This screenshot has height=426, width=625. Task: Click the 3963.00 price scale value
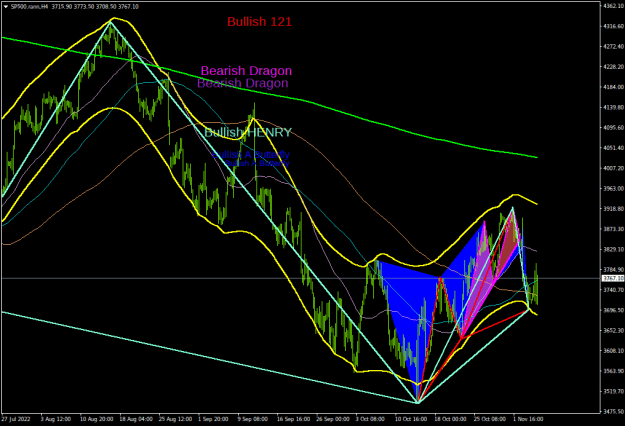click(613, 188)
